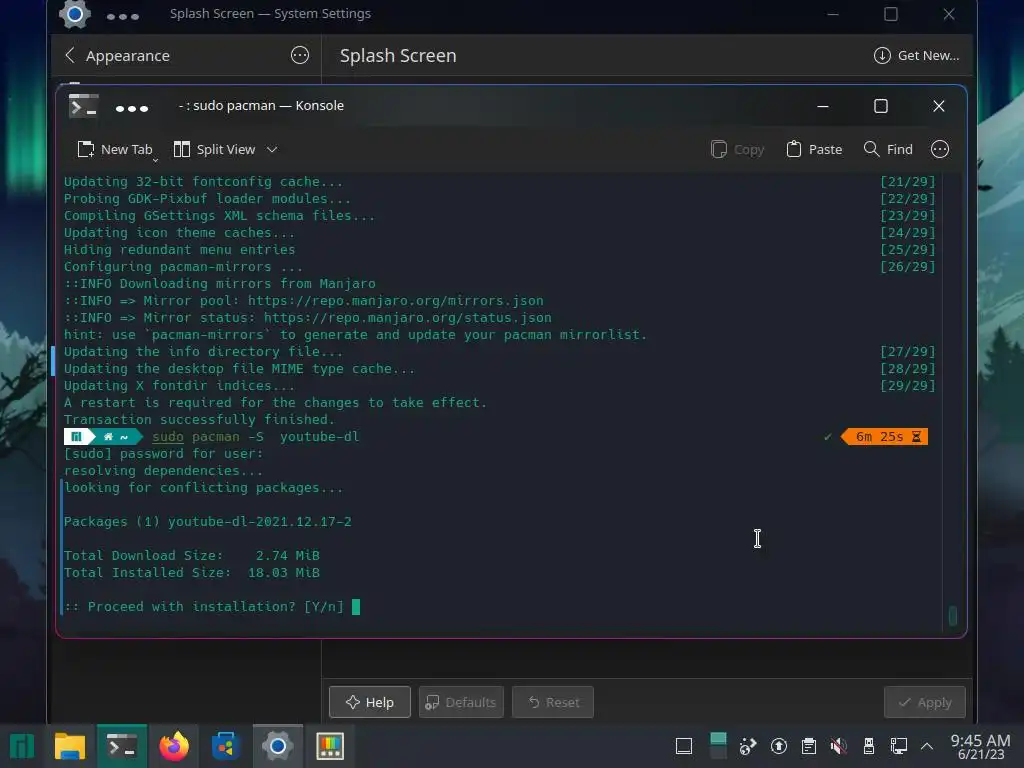This screenshot has width=1024, height=768.
Task: Click the status.json URL in terminal
Action: [x=408, y=317]
